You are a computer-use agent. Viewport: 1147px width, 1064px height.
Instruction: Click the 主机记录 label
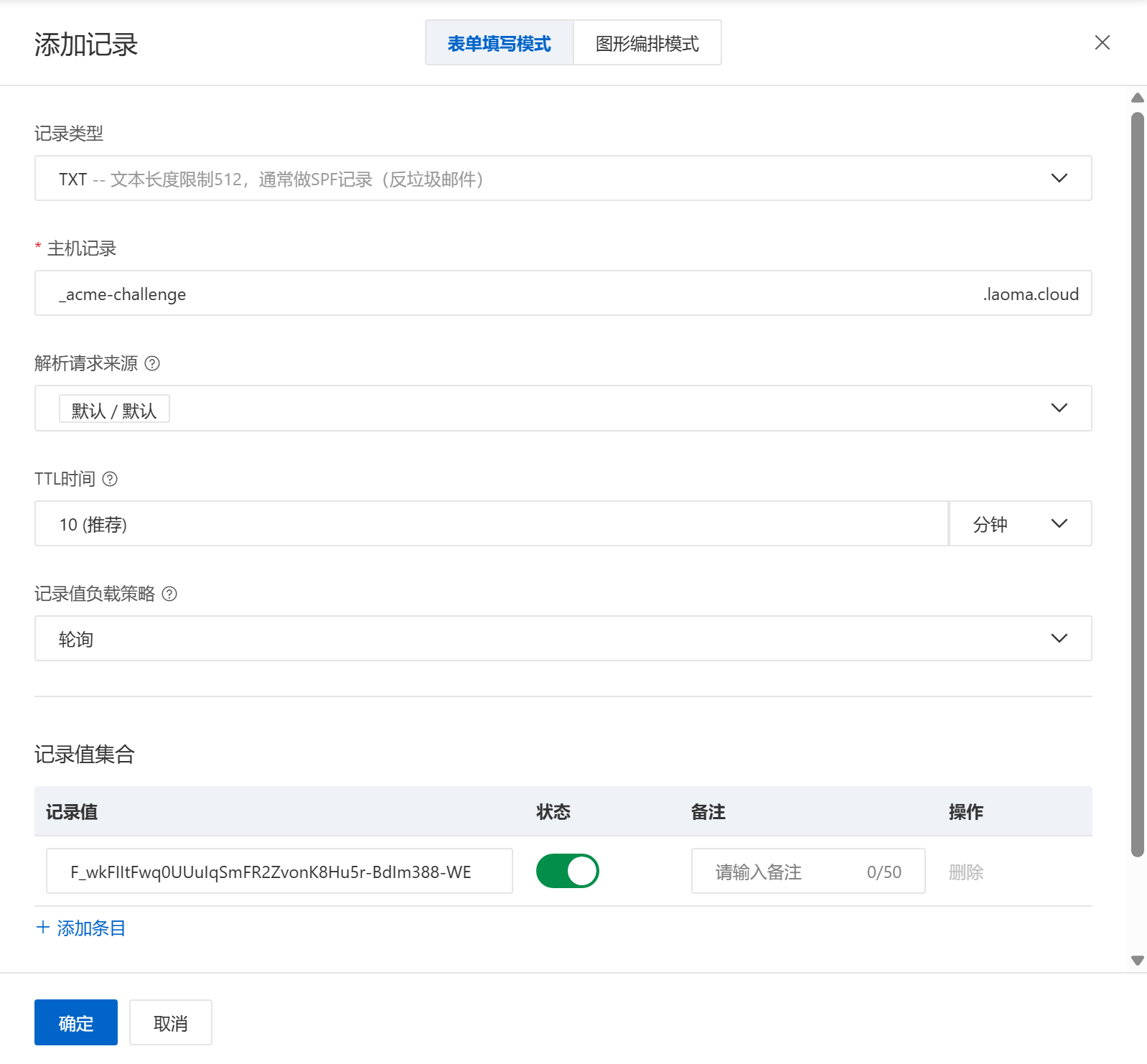(x=82, y=248)
